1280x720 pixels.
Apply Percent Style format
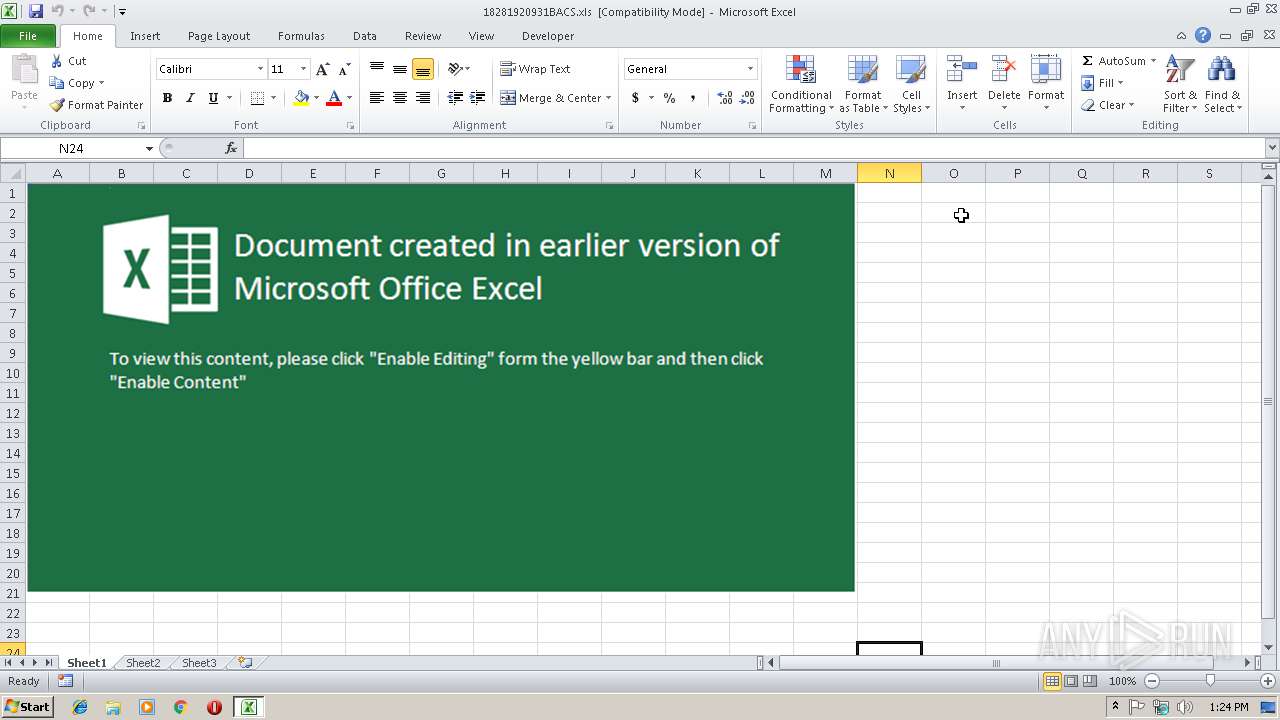(x=669, y=98)
